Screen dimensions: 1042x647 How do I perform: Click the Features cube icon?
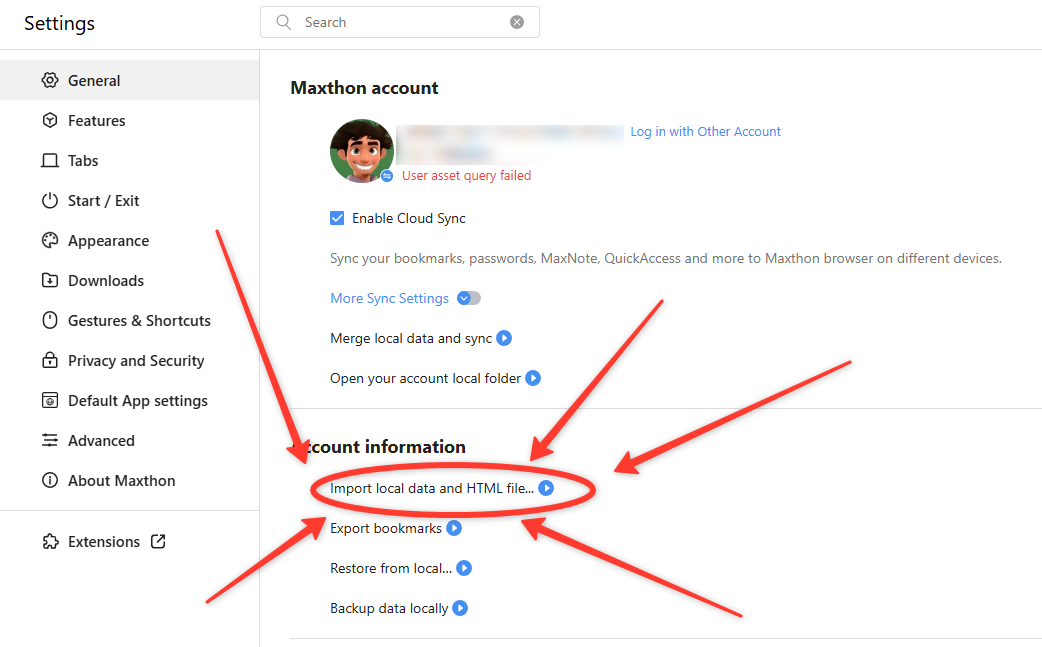pyautogui.click(x=50, y=120)
